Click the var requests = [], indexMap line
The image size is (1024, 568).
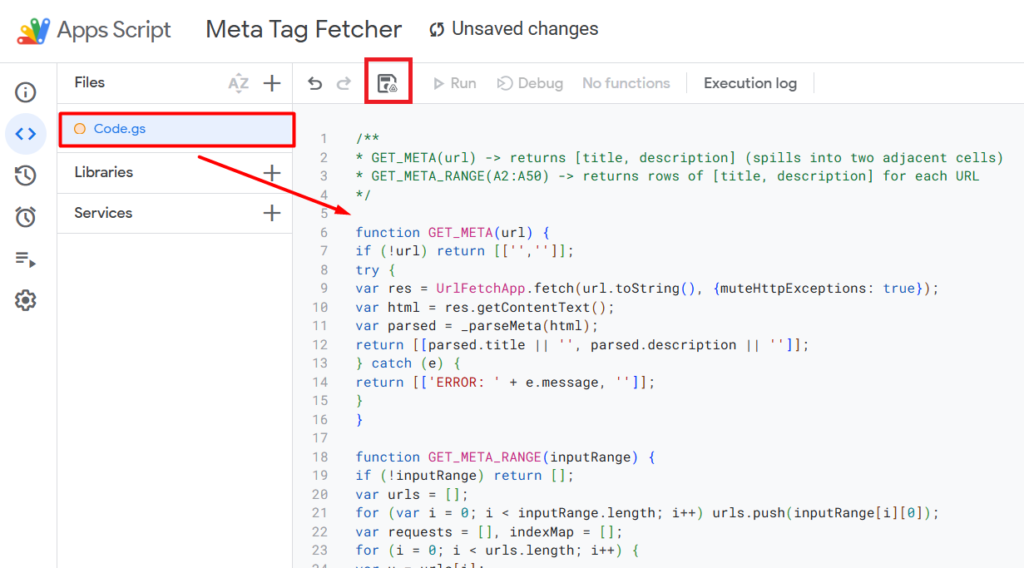click(489, 532)
